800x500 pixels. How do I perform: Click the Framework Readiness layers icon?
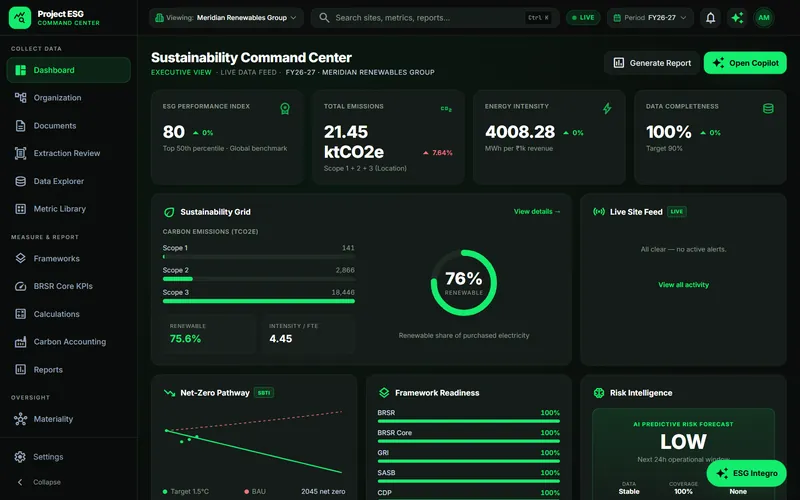(x=384, y=393)
